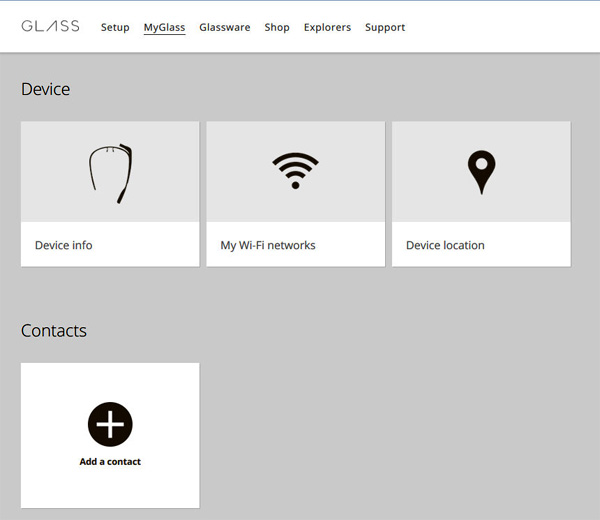Click the Wi-Fi signal icon
The height and width of the screenshot is (520, 600).
click(295, 172)
